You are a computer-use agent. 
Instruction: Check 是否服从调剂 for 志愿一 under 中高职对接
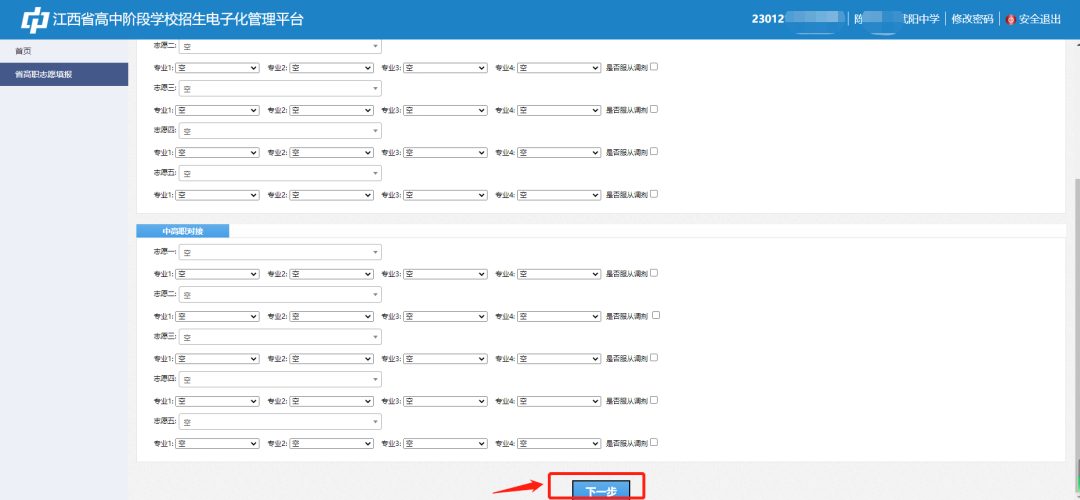coord(654,272)
